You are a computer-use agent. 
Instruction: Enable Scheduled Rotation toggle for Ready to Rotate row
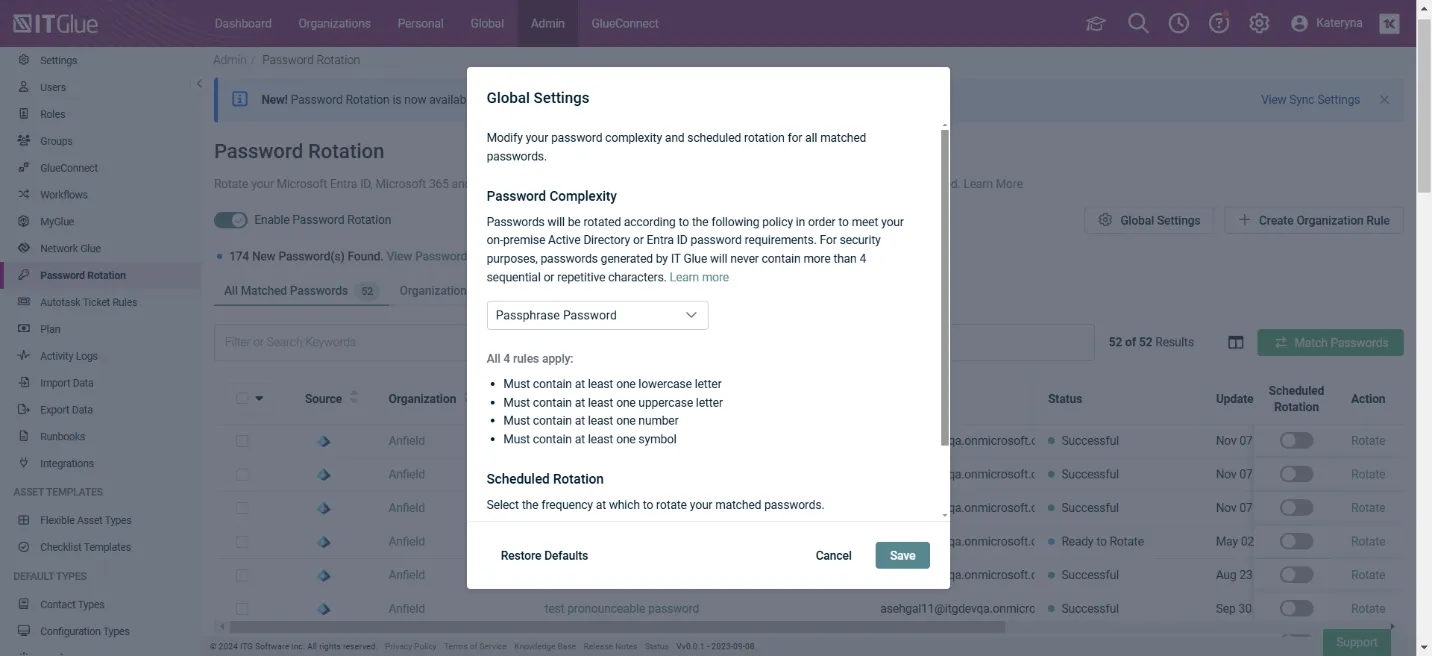(x=1296, y=541)
